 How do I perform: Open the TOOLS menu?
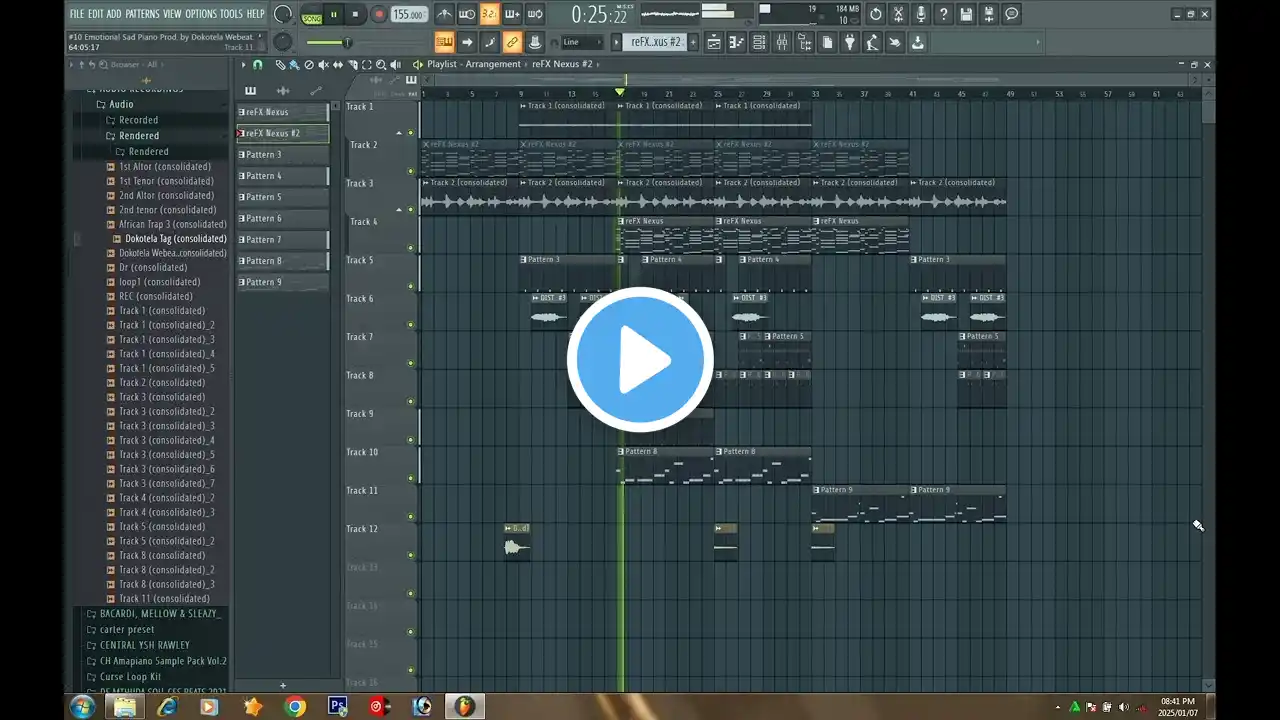[231, 14]
